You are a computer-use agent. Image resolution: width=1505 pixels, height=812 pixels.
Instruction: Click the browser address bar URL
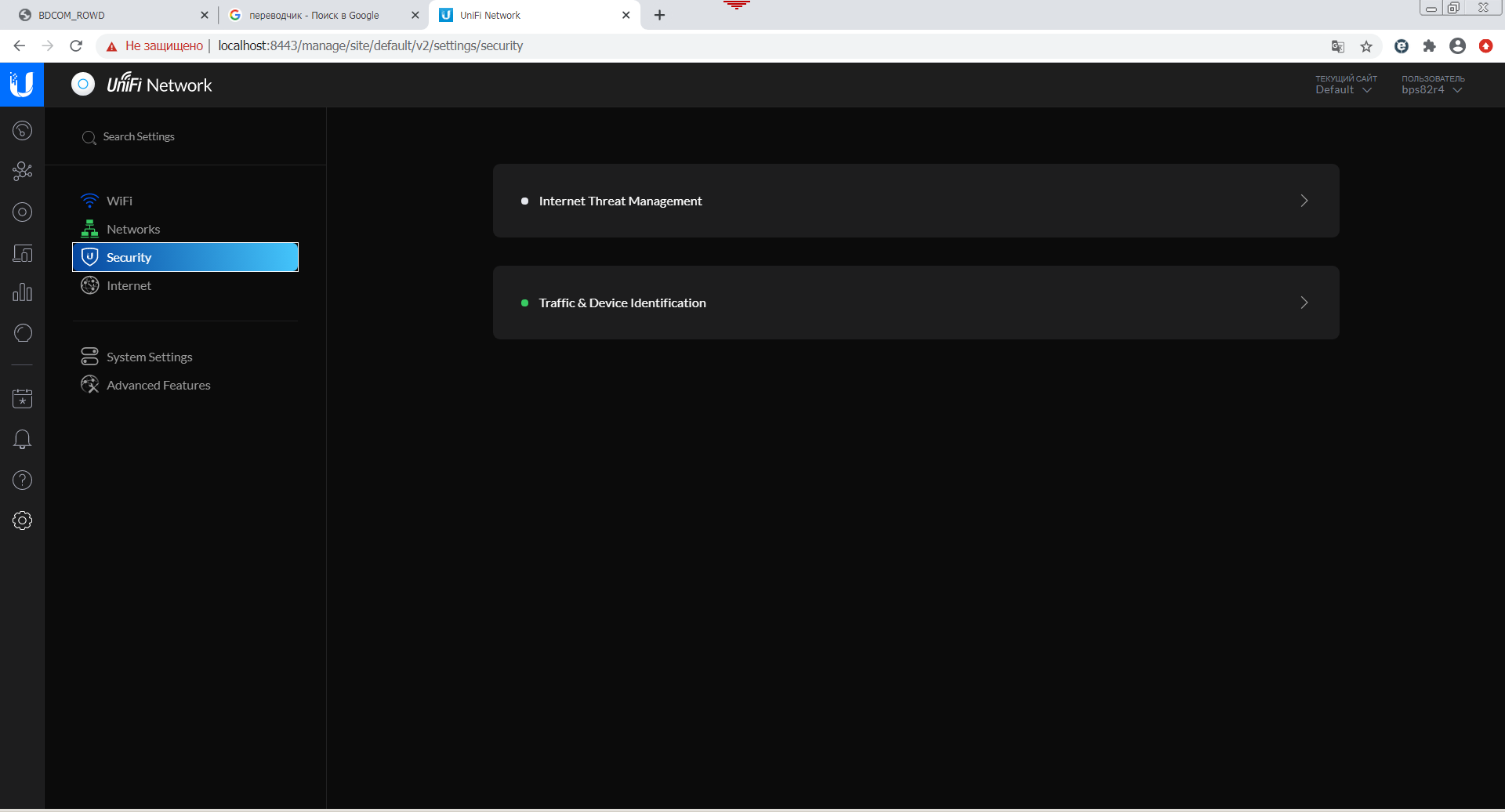click(x=371, y=46)
